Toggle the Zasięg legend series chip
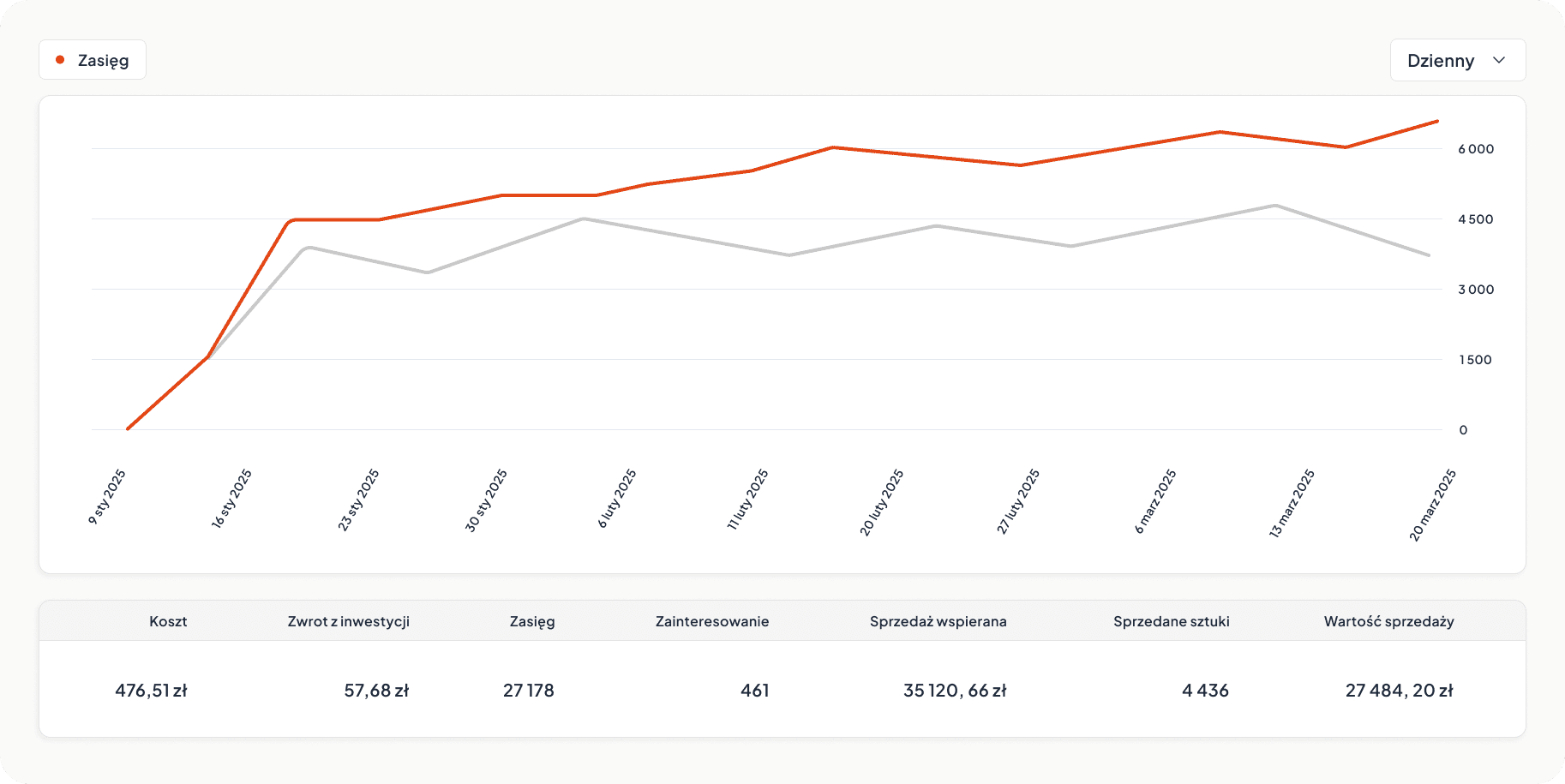Screen dimensions: 1565x784 click(93, 60)
